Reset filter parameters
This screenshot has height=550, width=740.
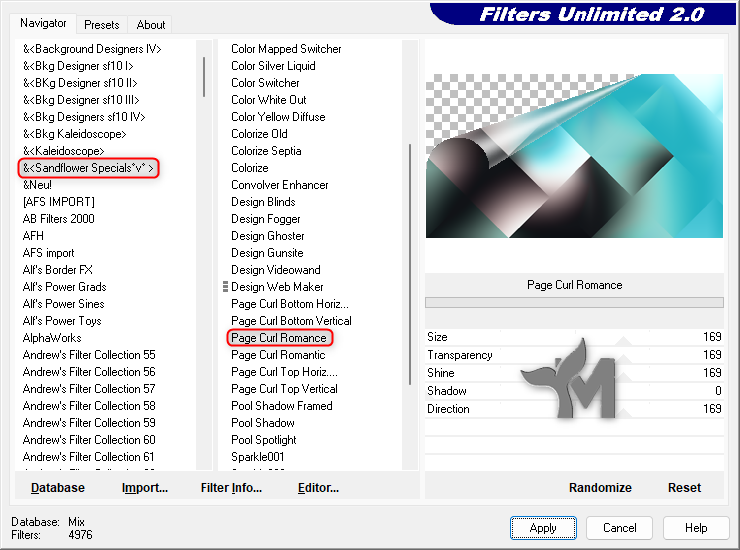(x=684, y=487)
